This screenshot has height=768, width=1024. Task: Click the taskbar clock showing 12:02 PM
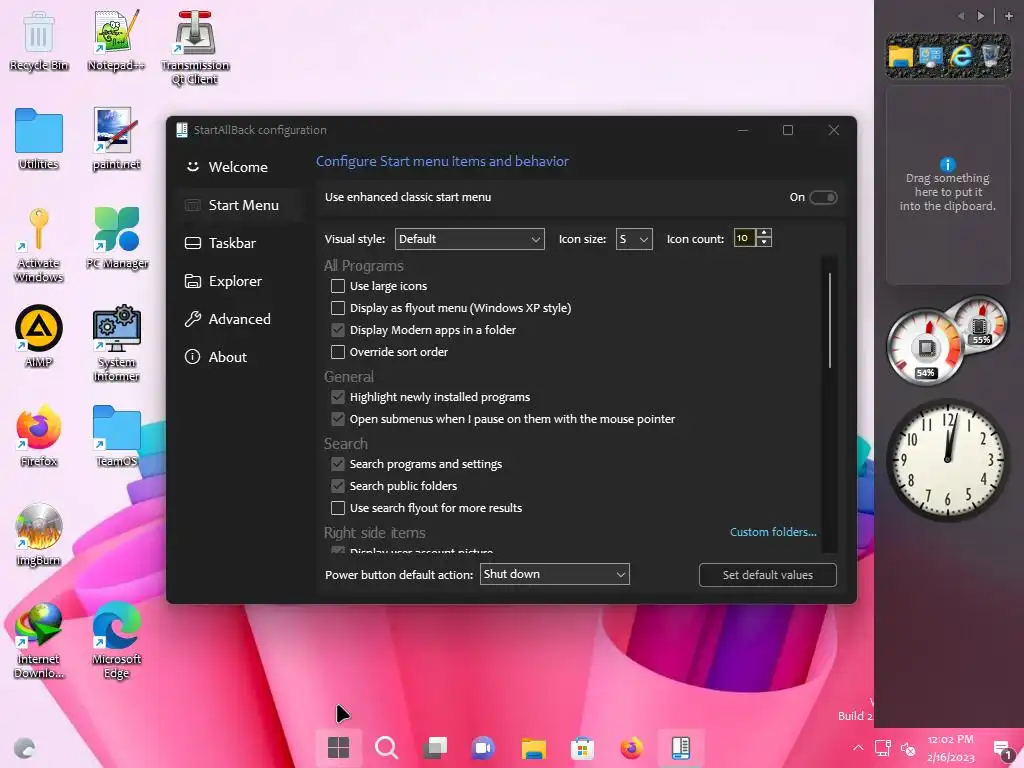pyautogui.click(x=950, y=748)
